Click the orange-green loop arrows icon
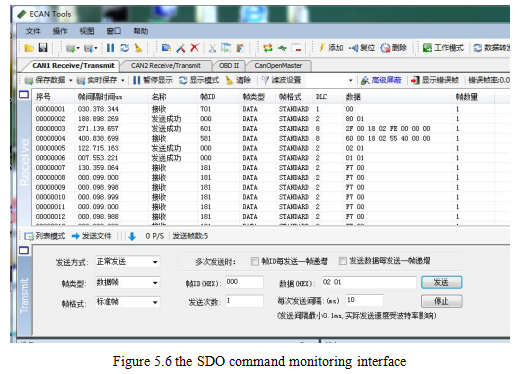Image resolution: width=520 pixels, height=374 pixels. [268, 48]
